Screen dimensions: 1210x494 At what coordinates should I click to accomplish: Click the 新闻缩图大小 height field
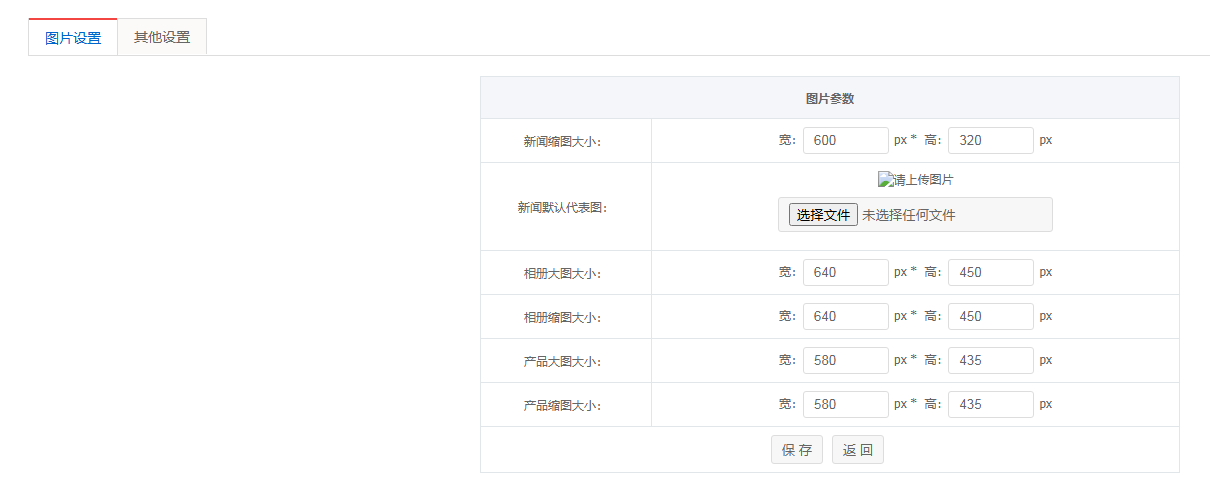point(990,141)
